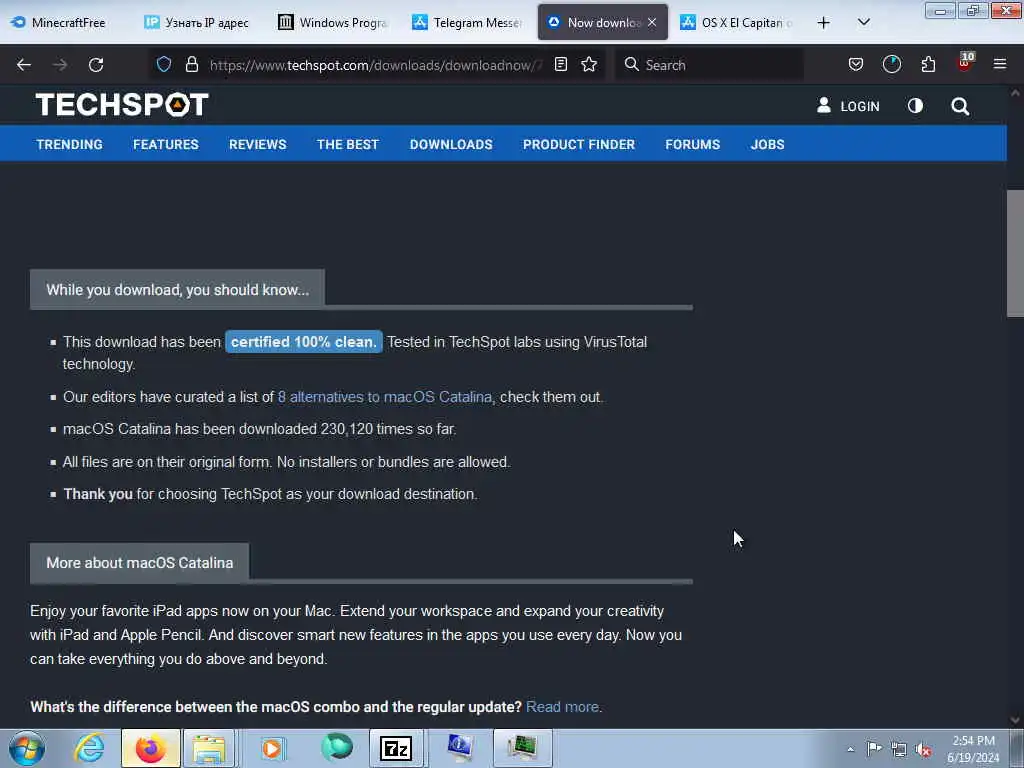The image size is (1024, 768).
Task: Click 'downloaded 230,120 times so far' text
Action: [x=347, y=429]
